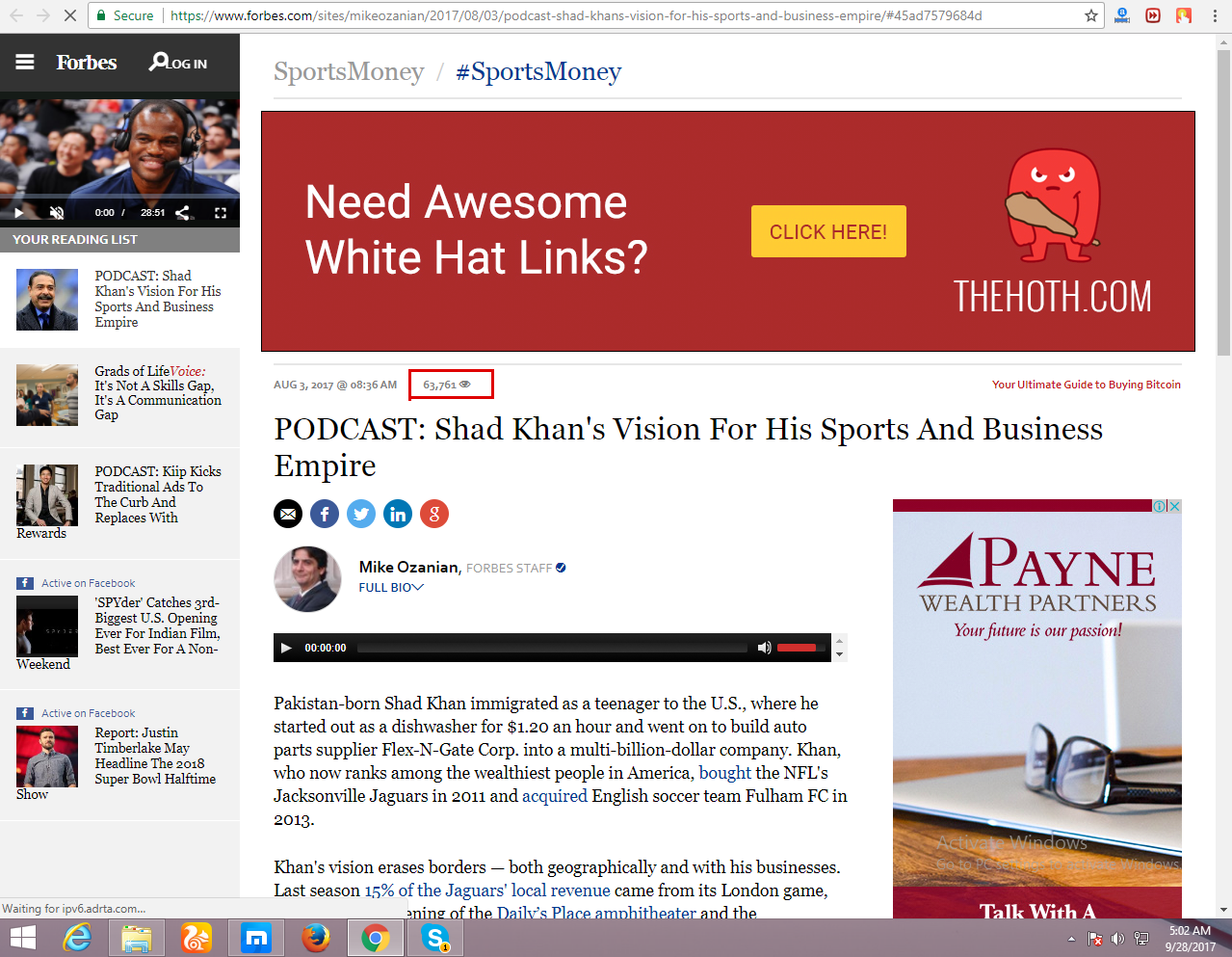
Task: Adjust the podcast volume slider
Action: click(800, 648)
